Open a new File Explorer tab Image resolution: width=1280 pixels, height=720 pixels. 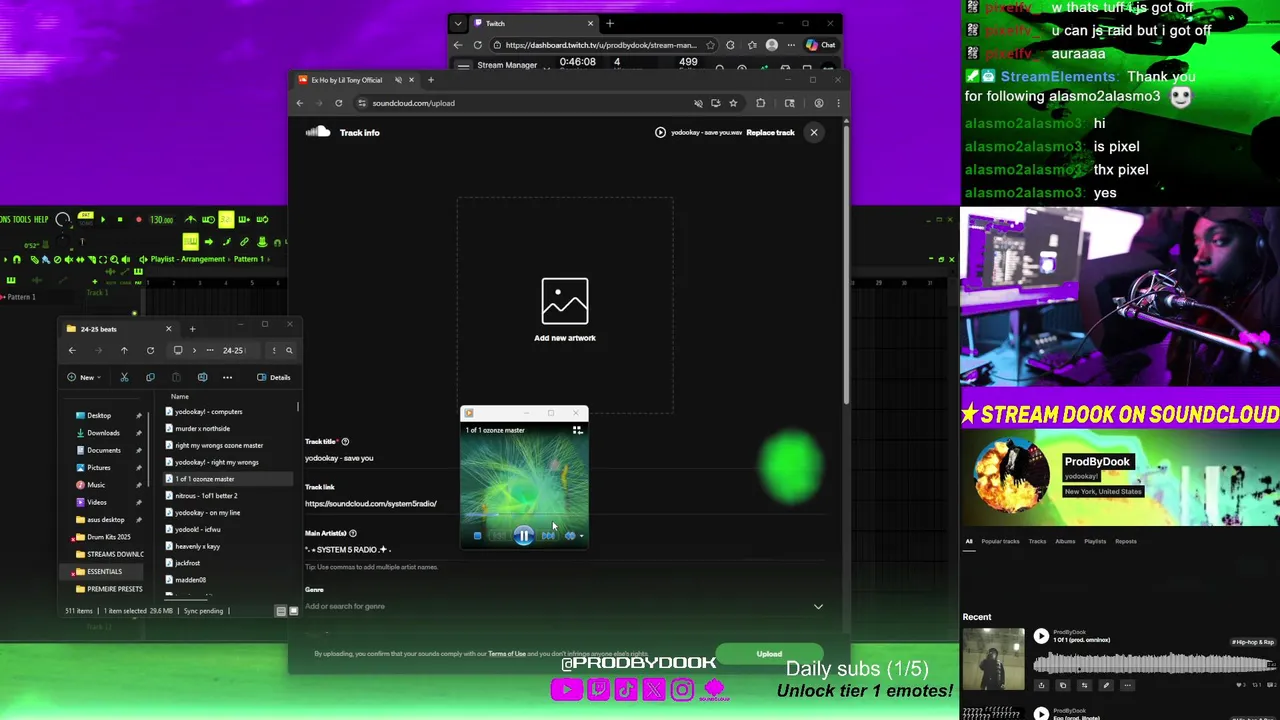click(x=192, y=329)
